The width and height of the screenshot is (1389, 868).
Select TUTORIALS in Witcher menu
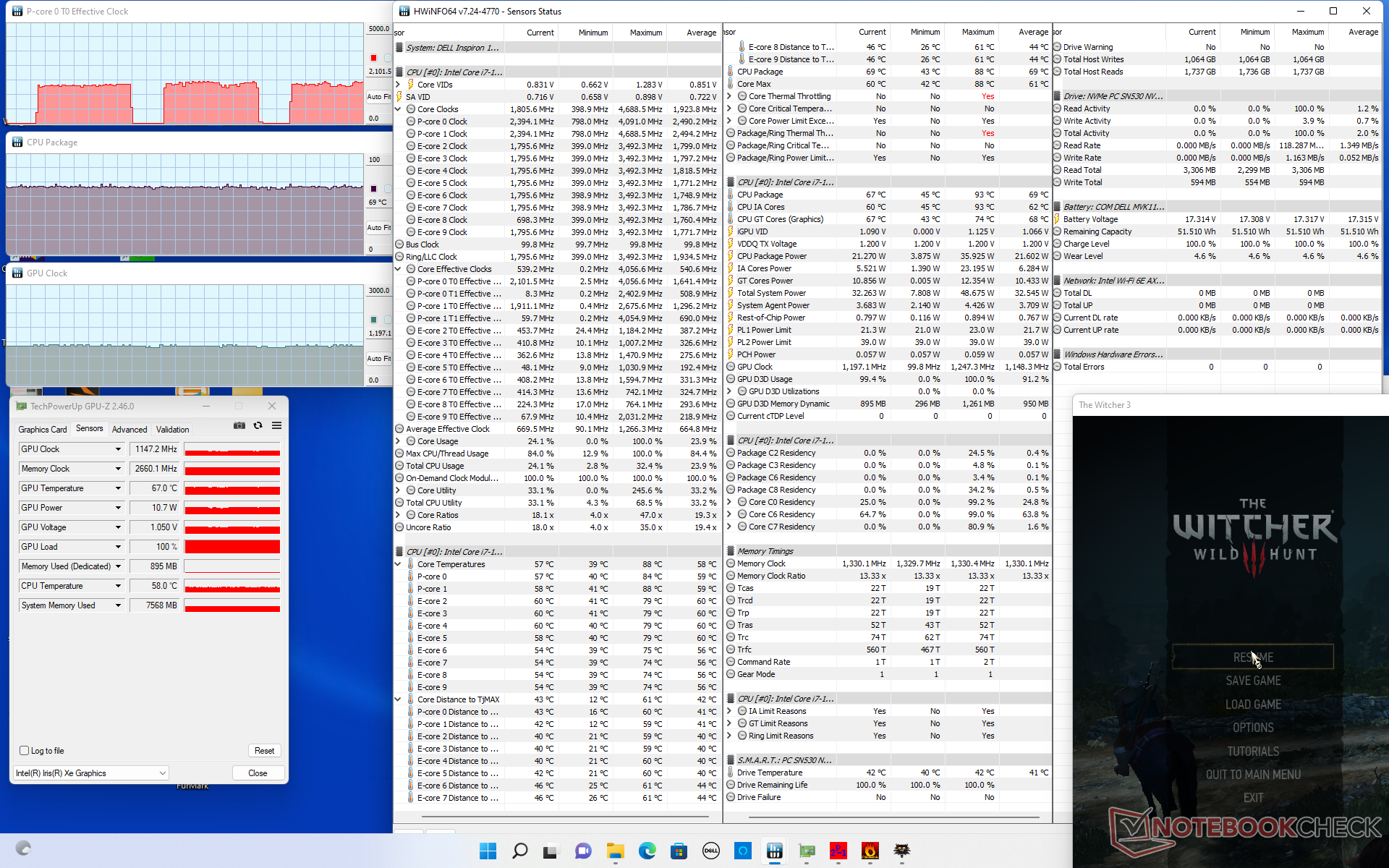pos(1253,752)
